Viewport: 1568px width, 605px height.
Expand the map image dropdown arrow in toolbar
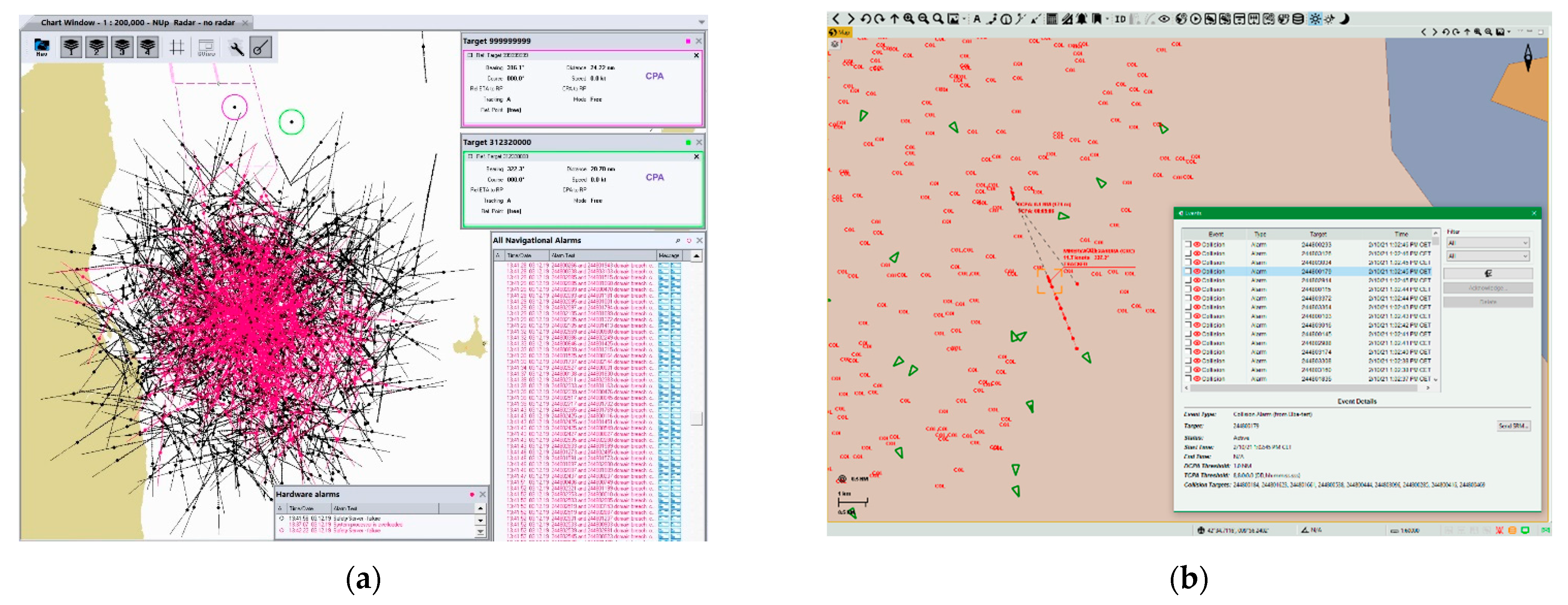964,19
